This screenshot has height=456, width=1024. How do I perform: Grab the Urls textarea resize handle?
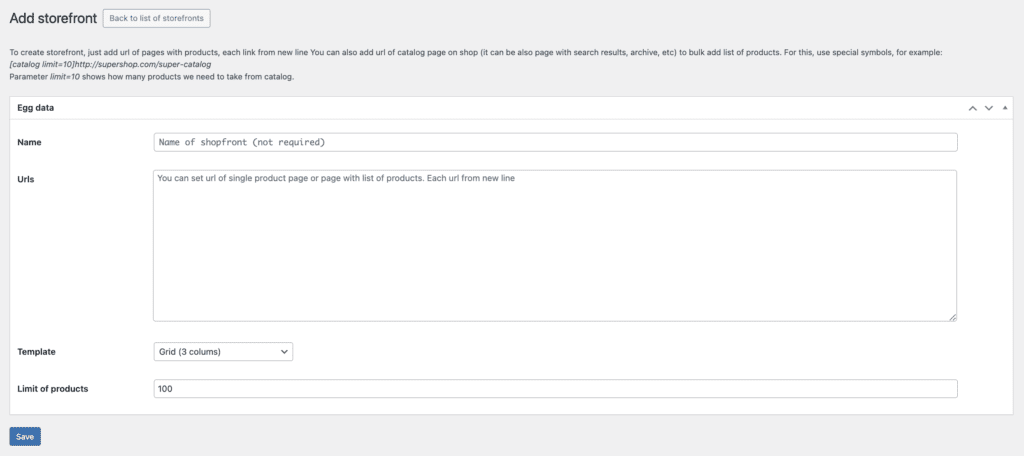(x=952, y=317)
